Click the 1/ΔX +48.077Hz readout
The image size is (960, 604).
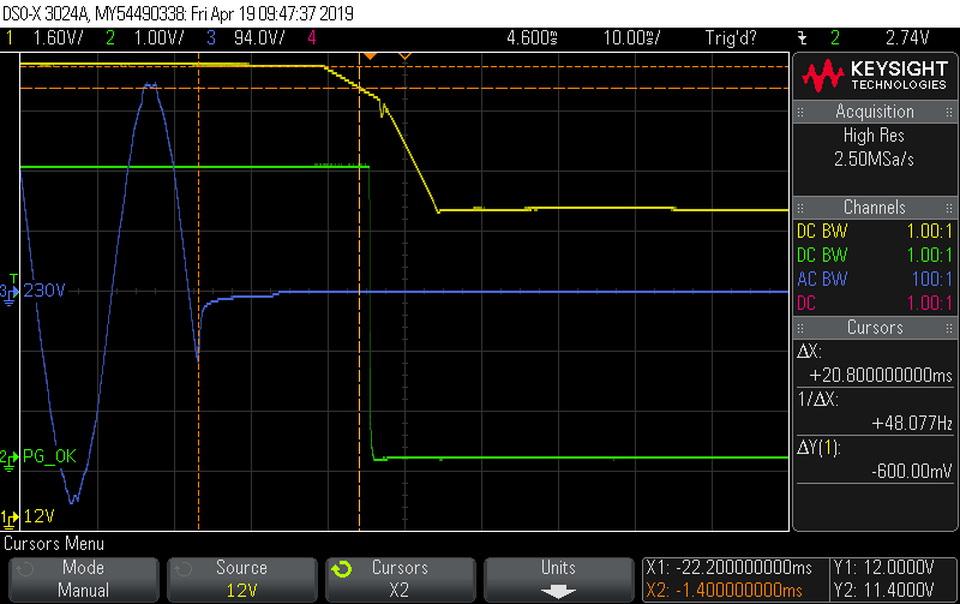click(x=874, y=411)
